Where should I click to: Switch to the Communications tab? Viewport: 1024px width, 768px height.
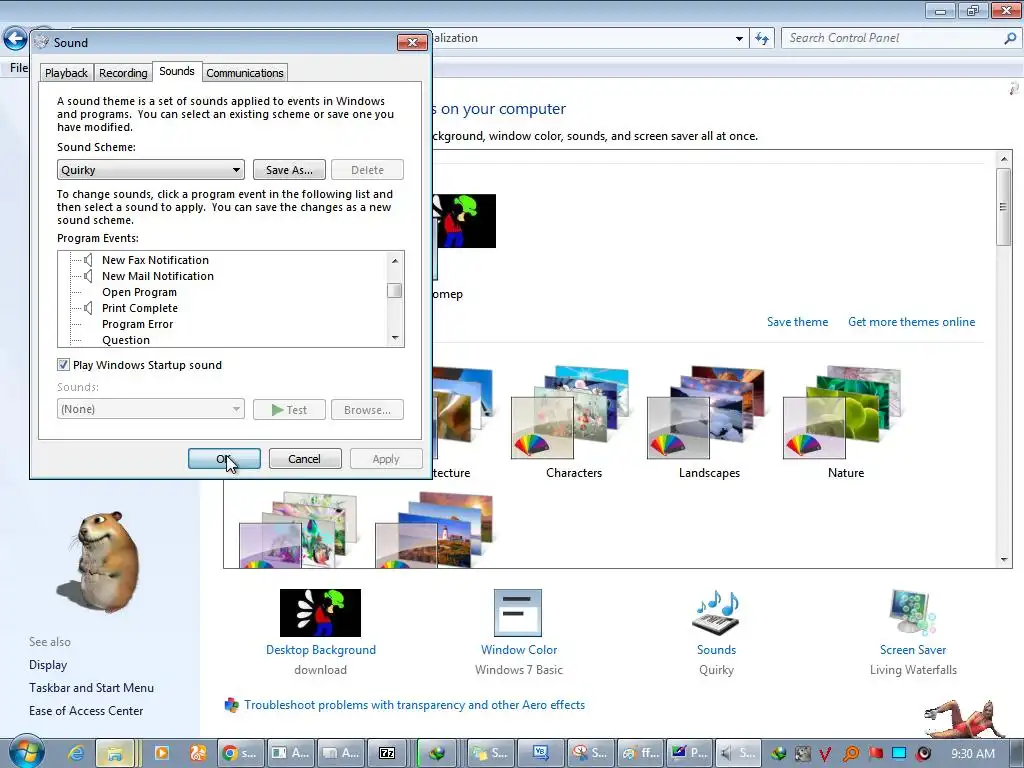pos(245,73)
